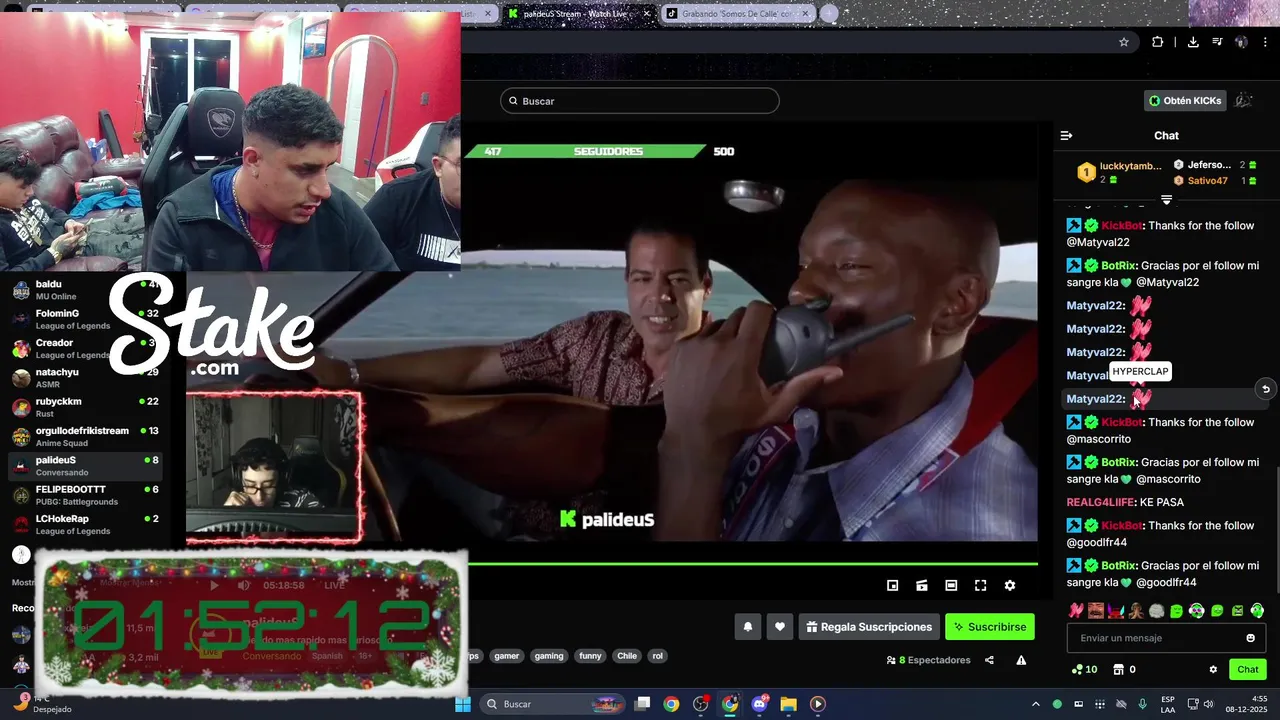This screenshot has width=1280, height=720.
Task: Pick the pink ribbon emote in quick emote row
Action: pyautogui.click(x=1076, y=610)
